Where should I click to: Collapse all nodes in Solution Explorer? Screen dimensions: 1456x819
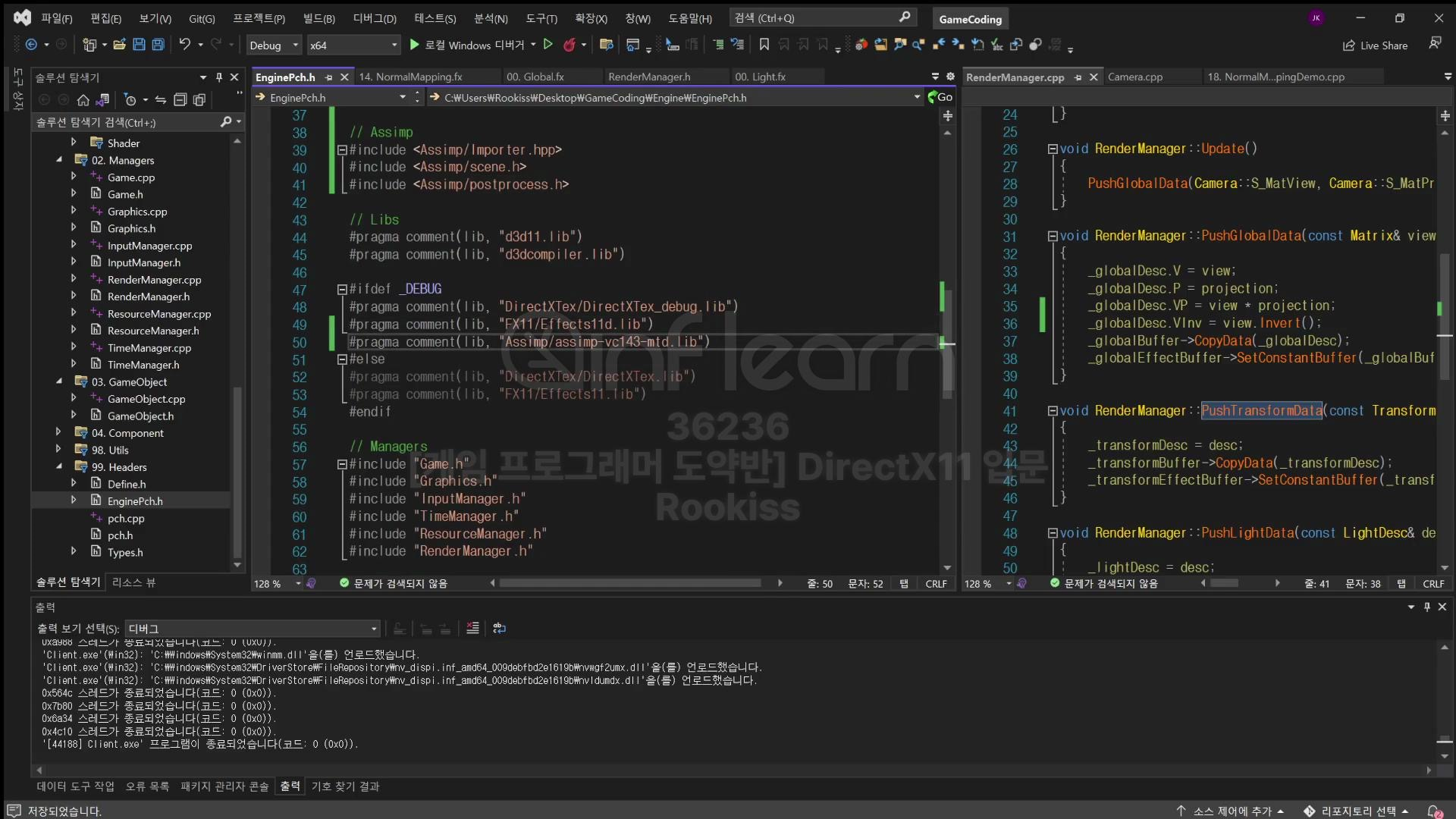point(180,100)
